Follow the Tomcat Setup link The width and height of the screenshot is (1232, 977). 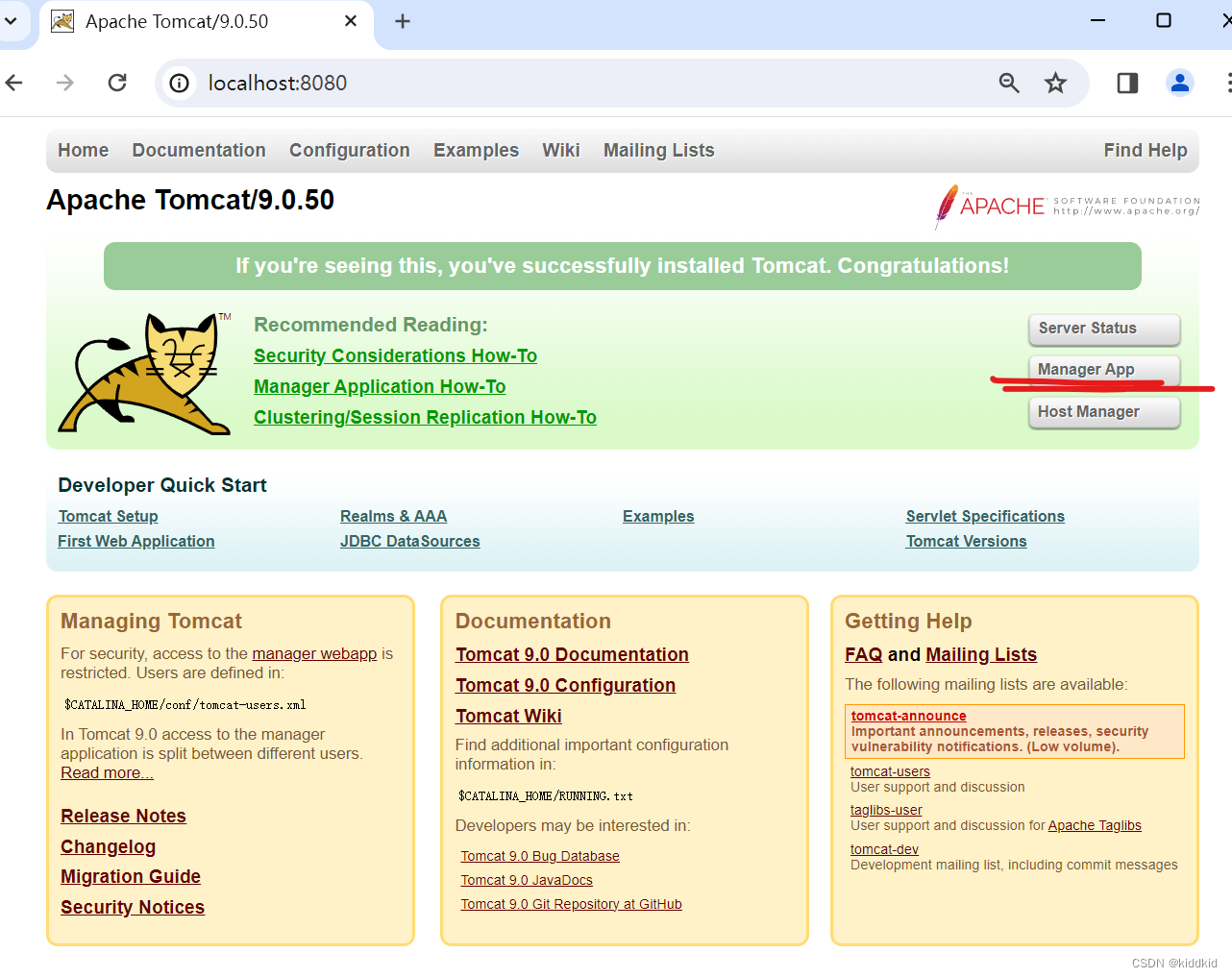[x=108, y=516]
